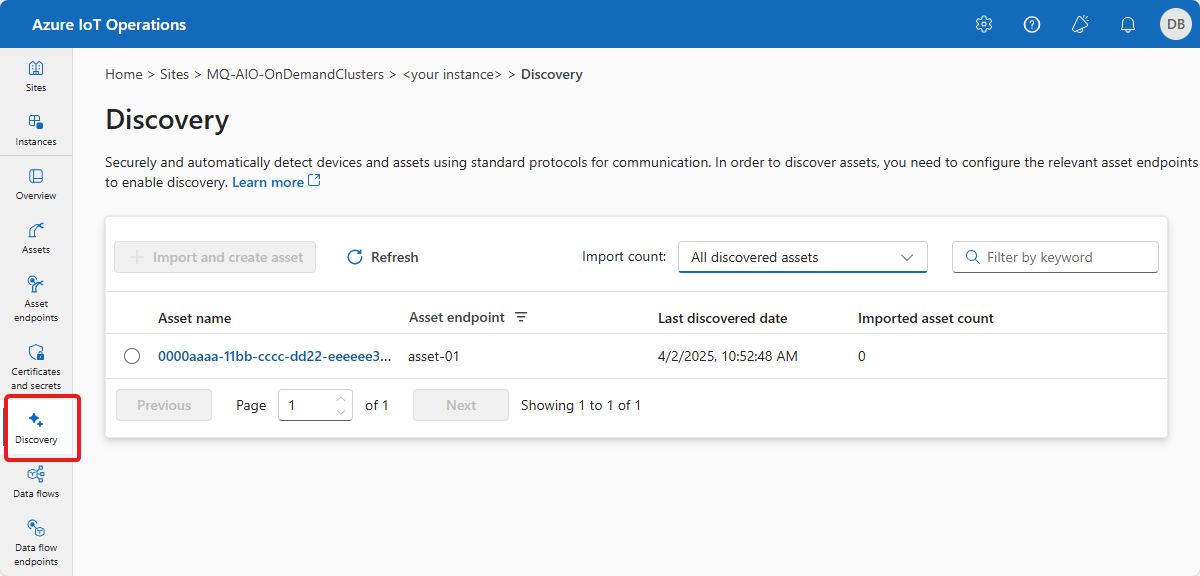Open the Import count dropdown
Image resolution: width=1200 pixels, height=576 pixels.
pyautogui.click(x=803, y=257)
